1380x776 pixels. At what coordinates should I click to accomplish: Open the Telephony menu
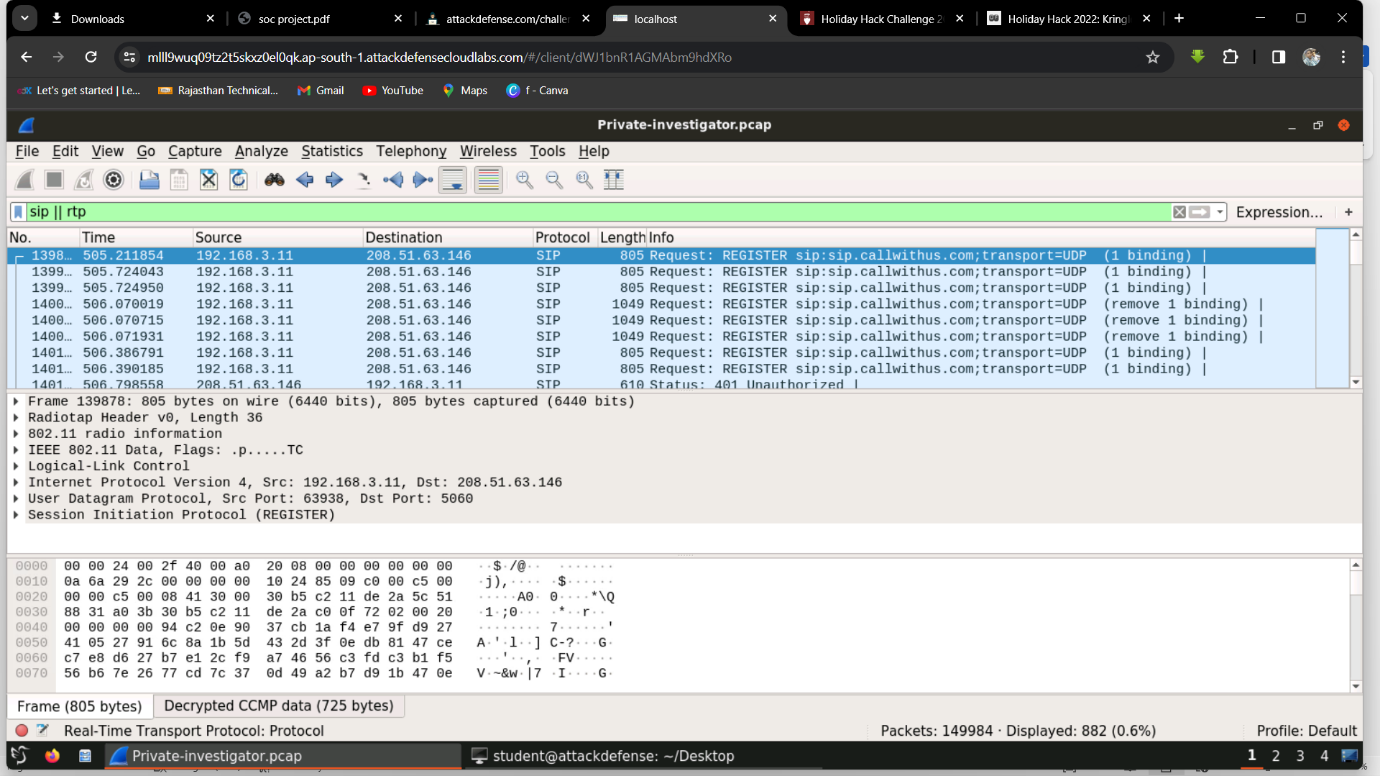click(411, 151)
